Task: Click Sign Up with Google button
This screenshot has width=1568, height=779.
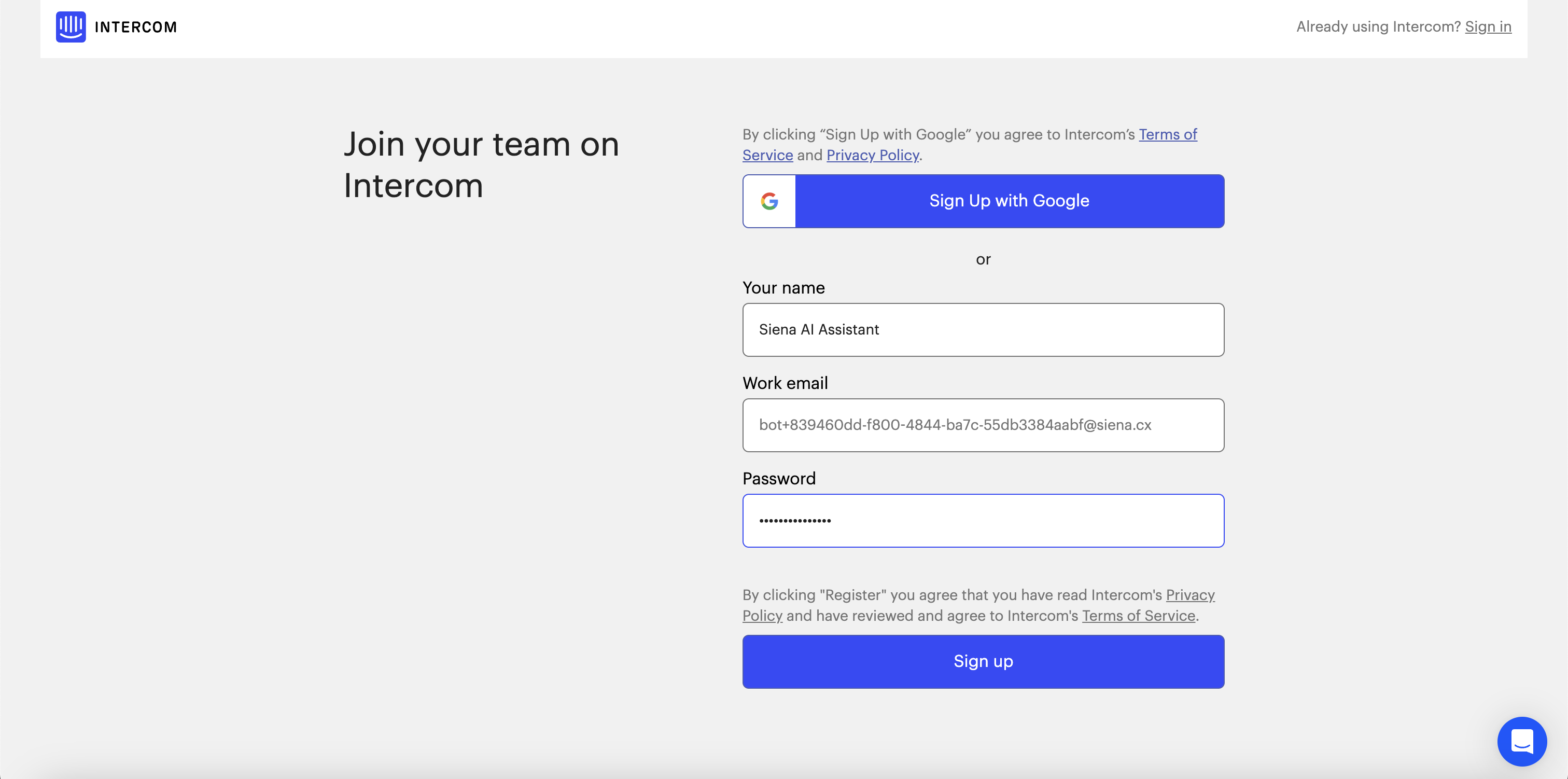Action: [983, 201]
